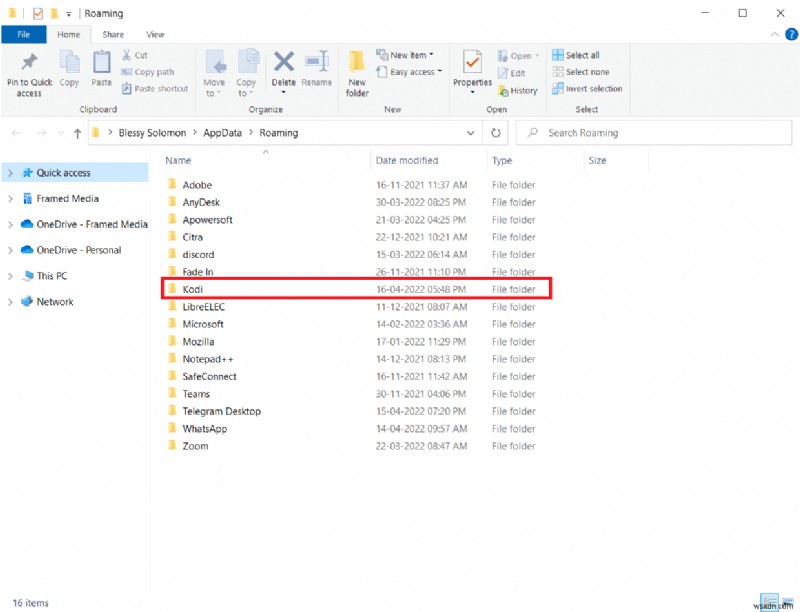Click the Edit ribbon command

[x=512, y=73]
